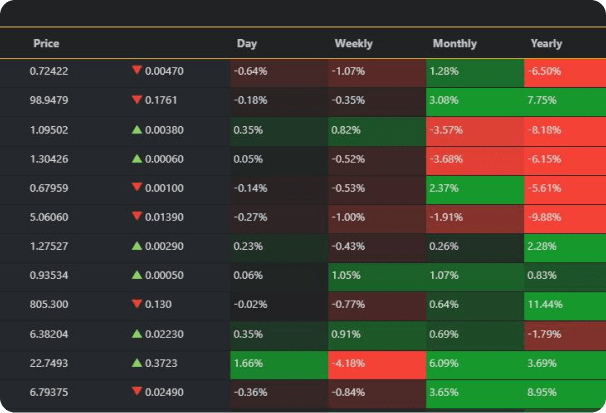Screen dimensions: 606x413
Task: Select the price 22.7493
Action: (49, 363)
